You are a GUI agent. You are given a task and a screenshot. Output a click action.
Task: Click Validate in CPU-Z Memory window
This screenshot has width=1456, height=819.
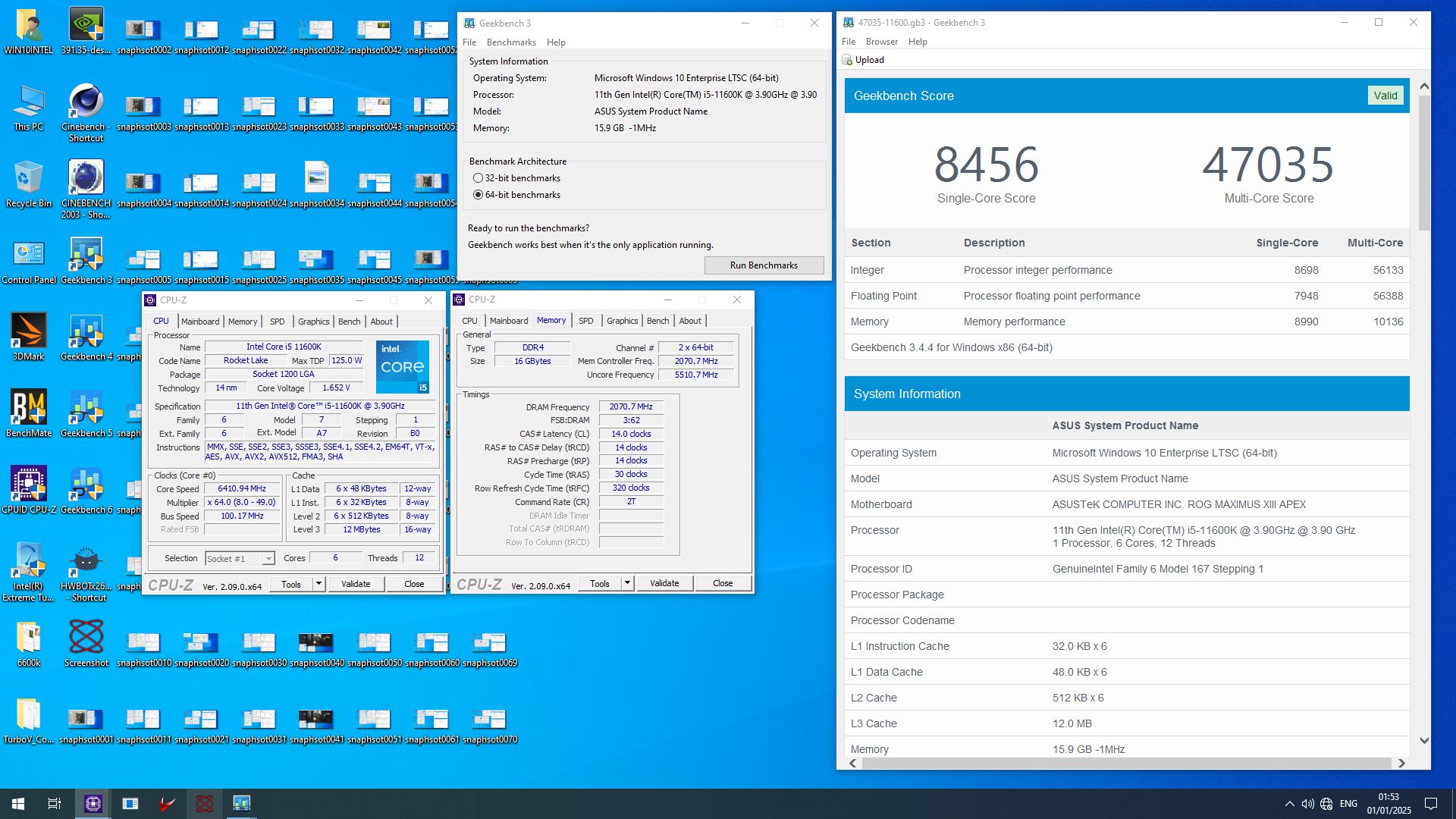pyautogui.click(x=664, y=583)
